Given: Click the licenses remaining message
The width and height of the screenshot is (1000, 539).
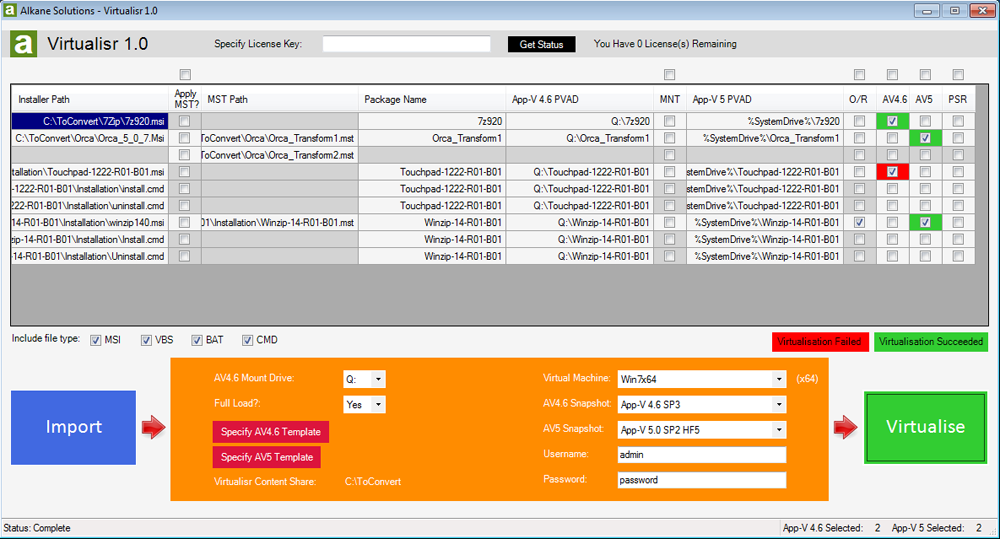Looking at the screenshot, I should 665,44.
